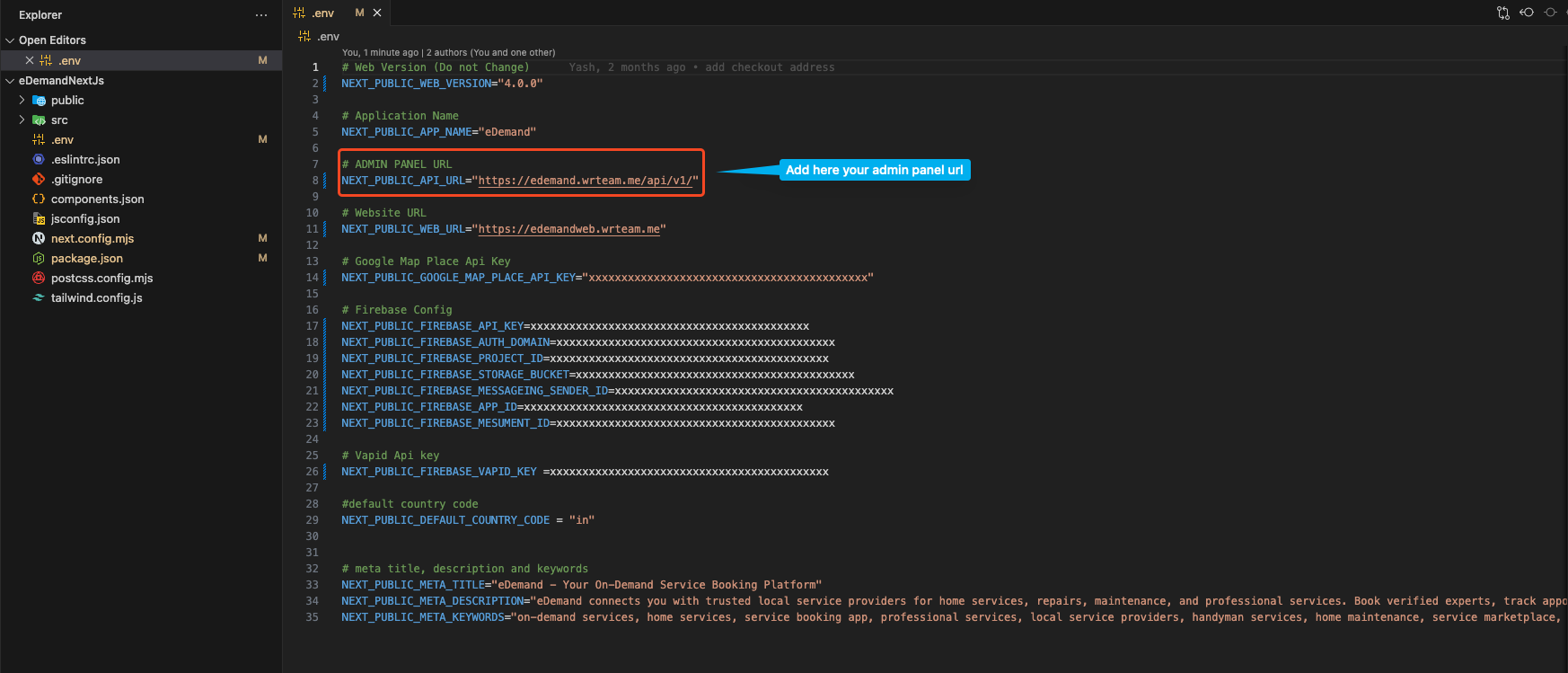Click the jsconfig.json JS icon
Image resolution: width=1568 pixels, height=673 pixels.
39,218
